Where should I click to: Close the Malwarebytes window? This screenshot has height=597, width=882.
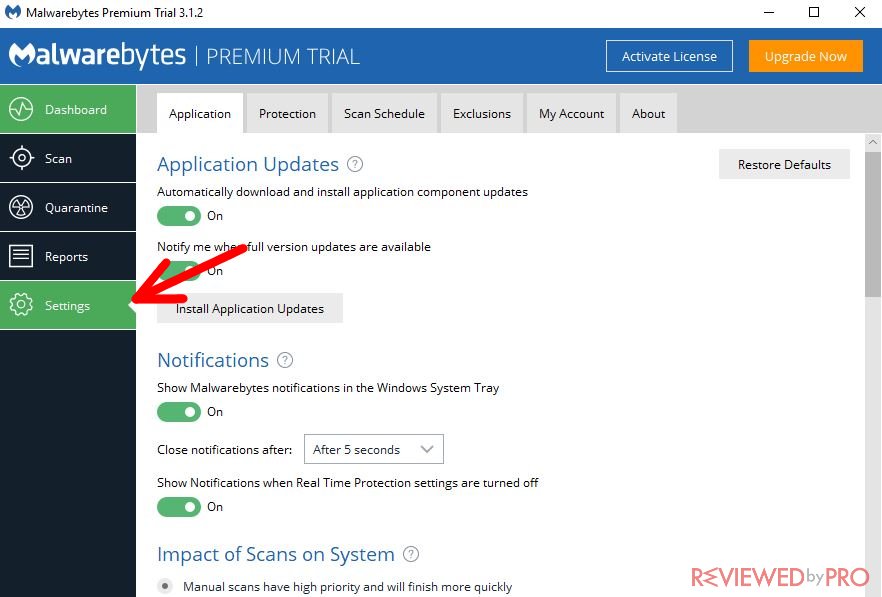point(860,12)
